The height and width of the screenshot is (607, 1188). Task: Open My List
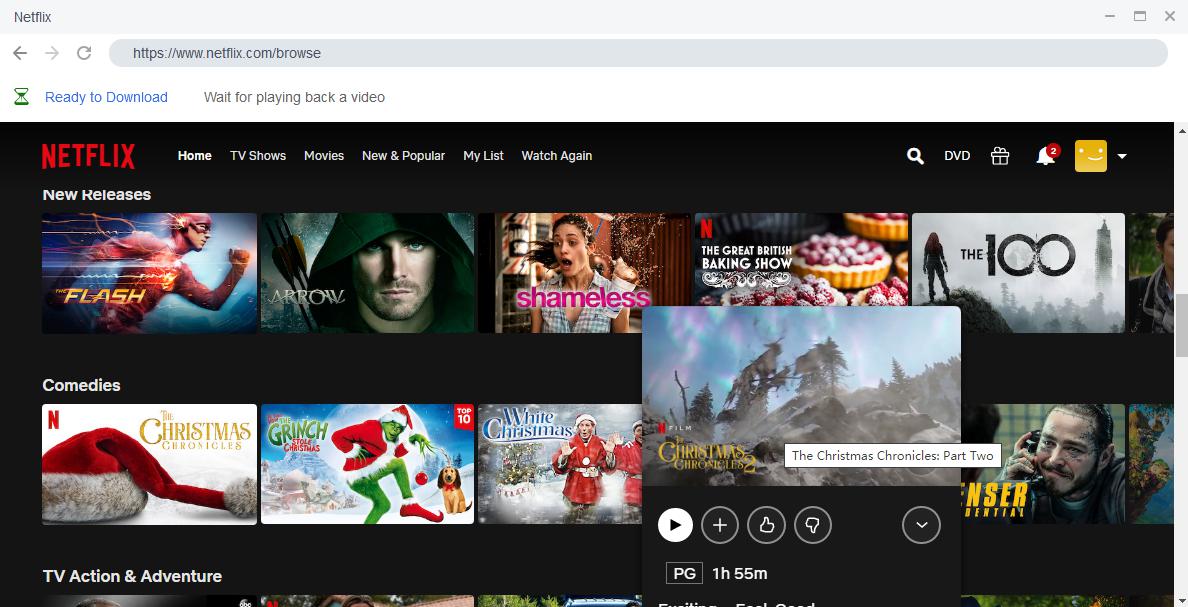(483, 155)
